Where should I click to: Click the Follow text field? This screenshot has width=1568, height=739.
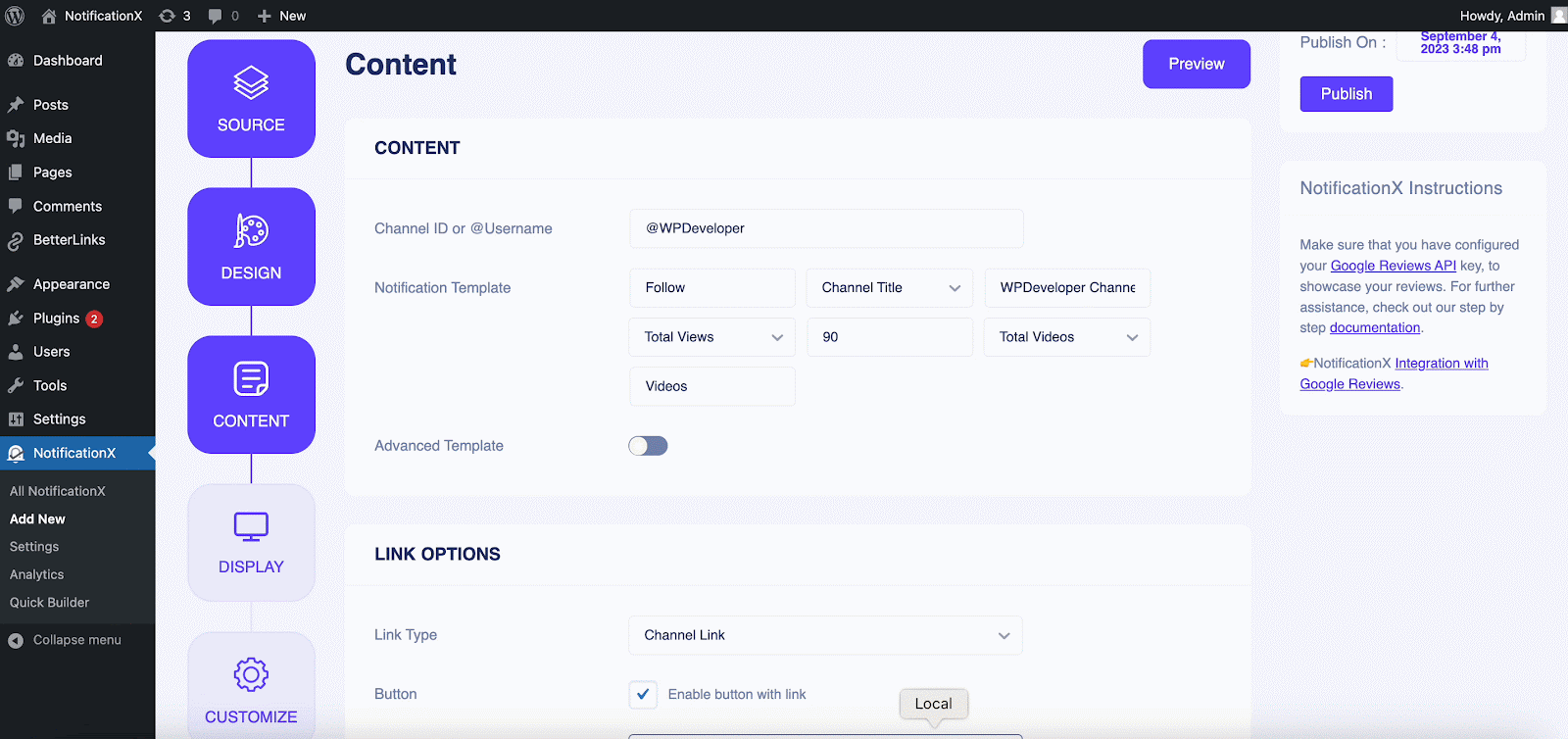tap(712, 288)
